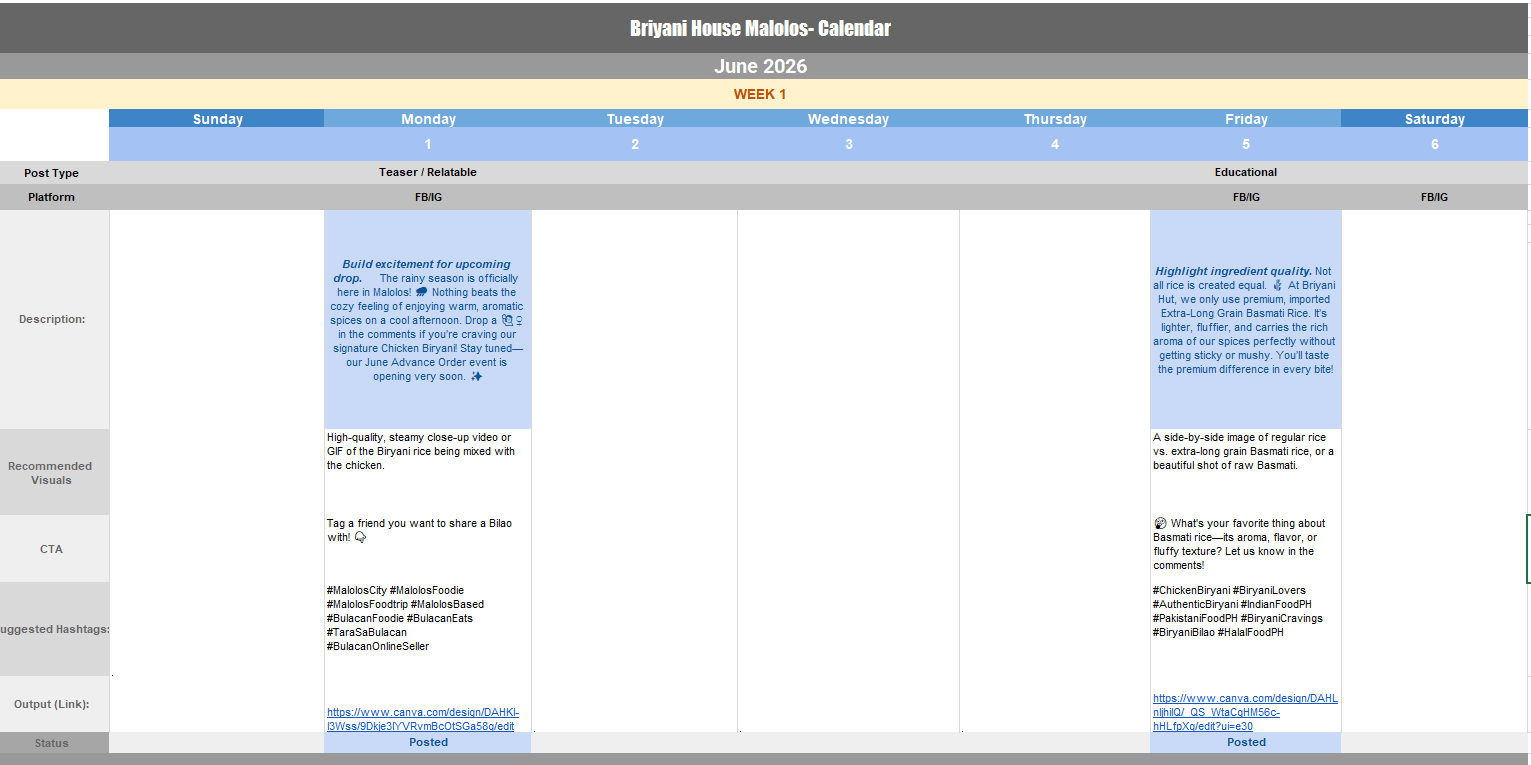Select the 'Build excitement for upcoming drop' description

click(x=428, y=319)
